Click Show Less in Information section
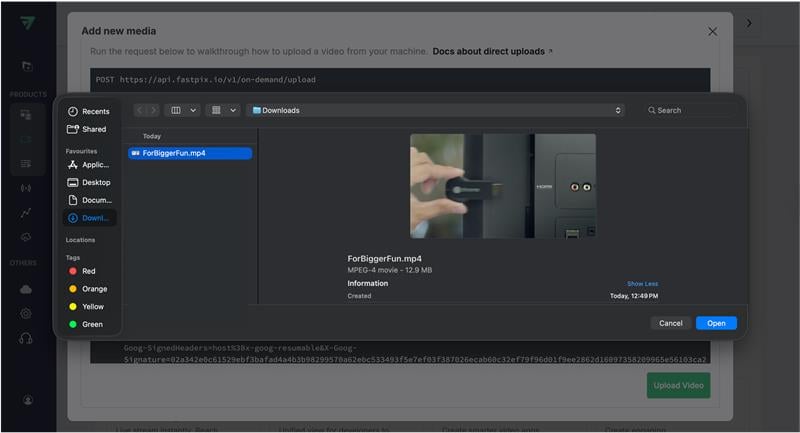Screen dimensions: 800x433 point(642,284)
